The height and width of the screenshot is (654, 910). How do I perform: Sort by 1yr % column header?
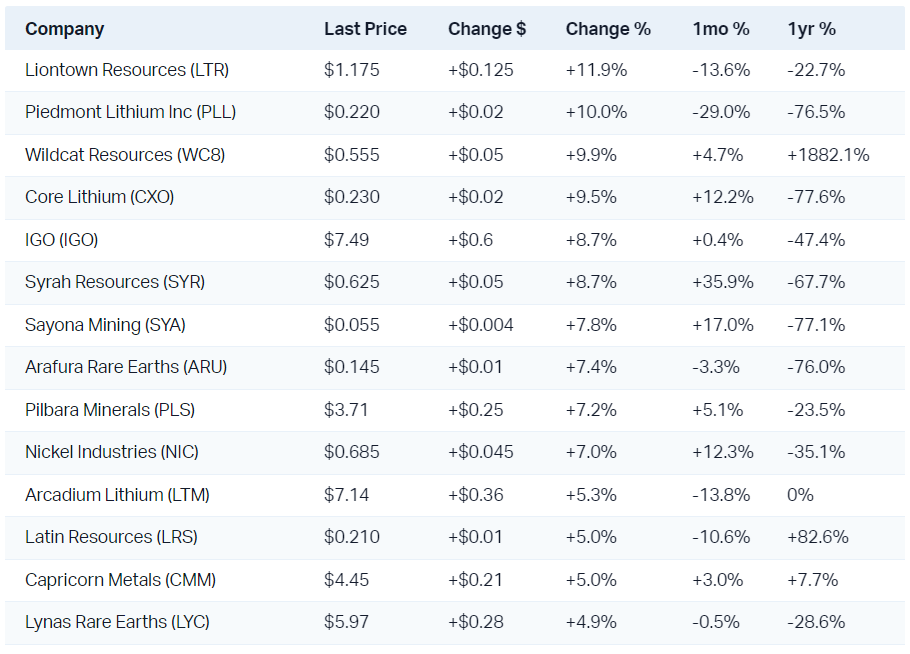812,29
